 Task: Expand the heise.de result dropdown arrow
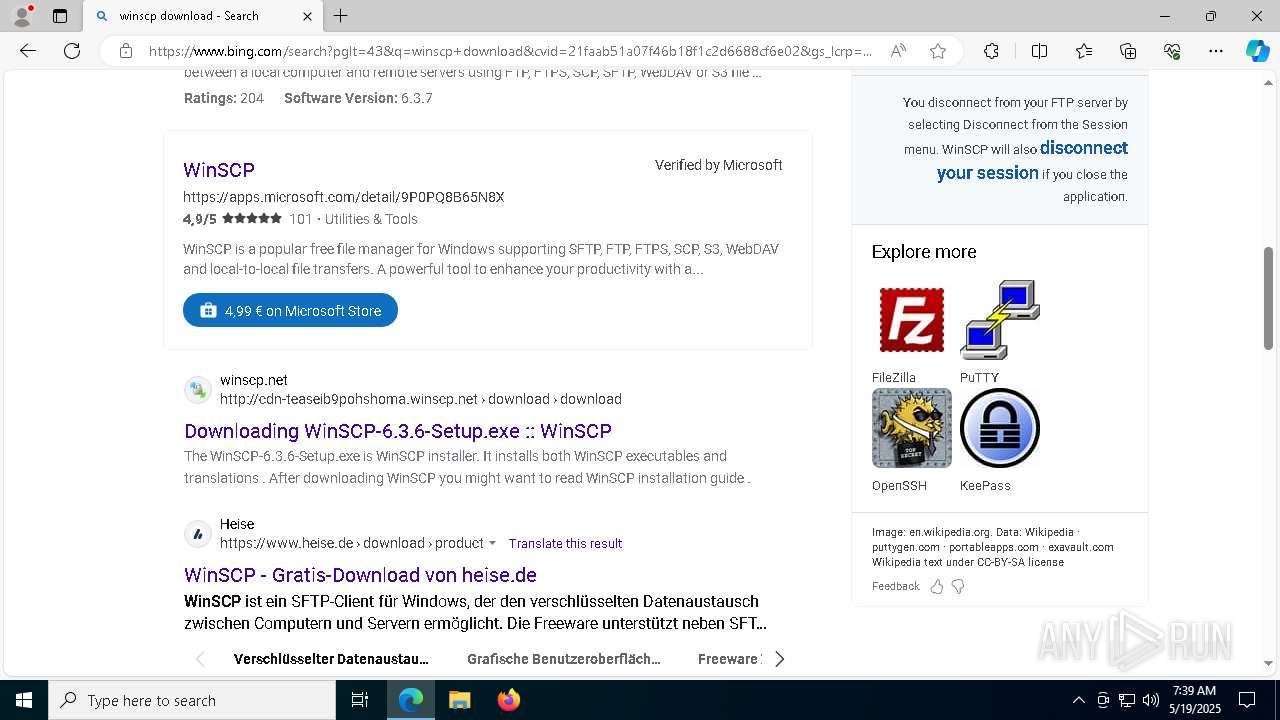492,543
